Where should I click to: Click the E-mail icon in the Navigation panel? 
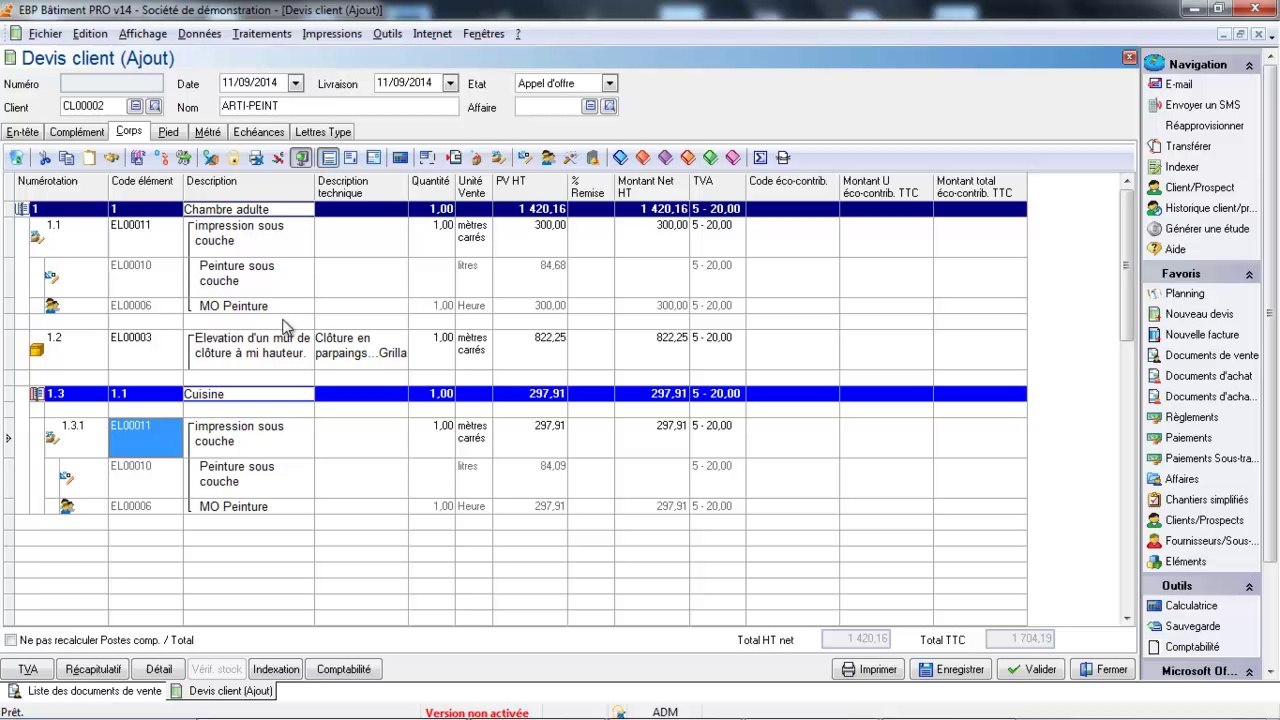[1155, 85]
